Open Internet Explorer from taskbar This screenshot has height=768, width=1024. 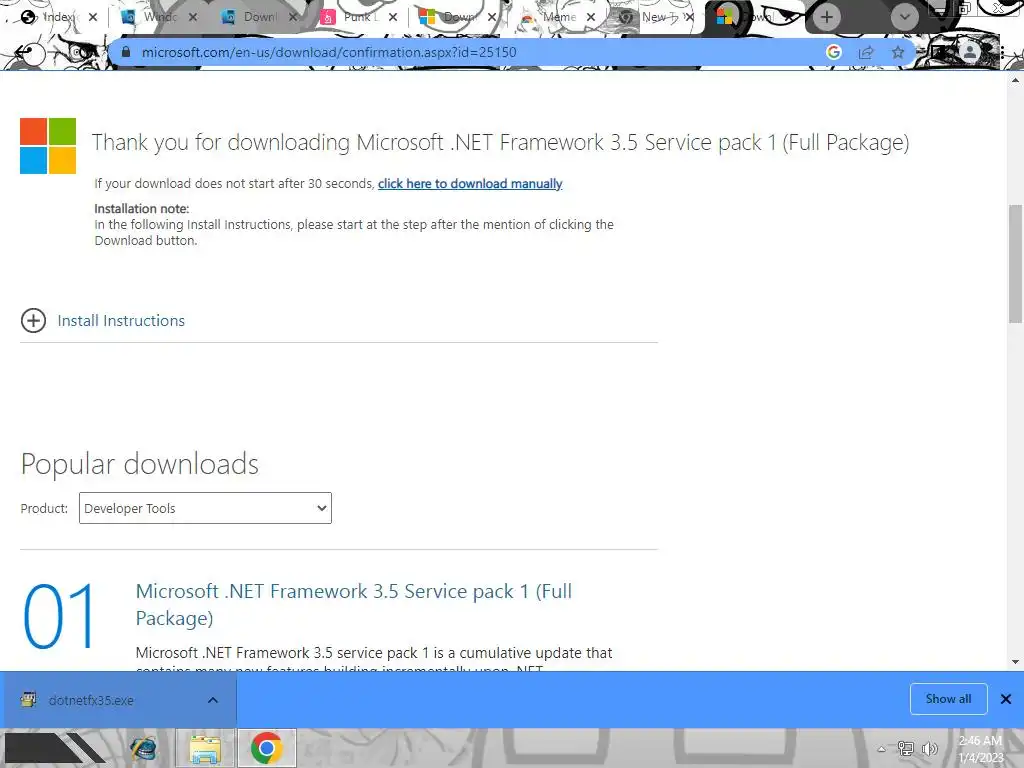click(144, 748)
